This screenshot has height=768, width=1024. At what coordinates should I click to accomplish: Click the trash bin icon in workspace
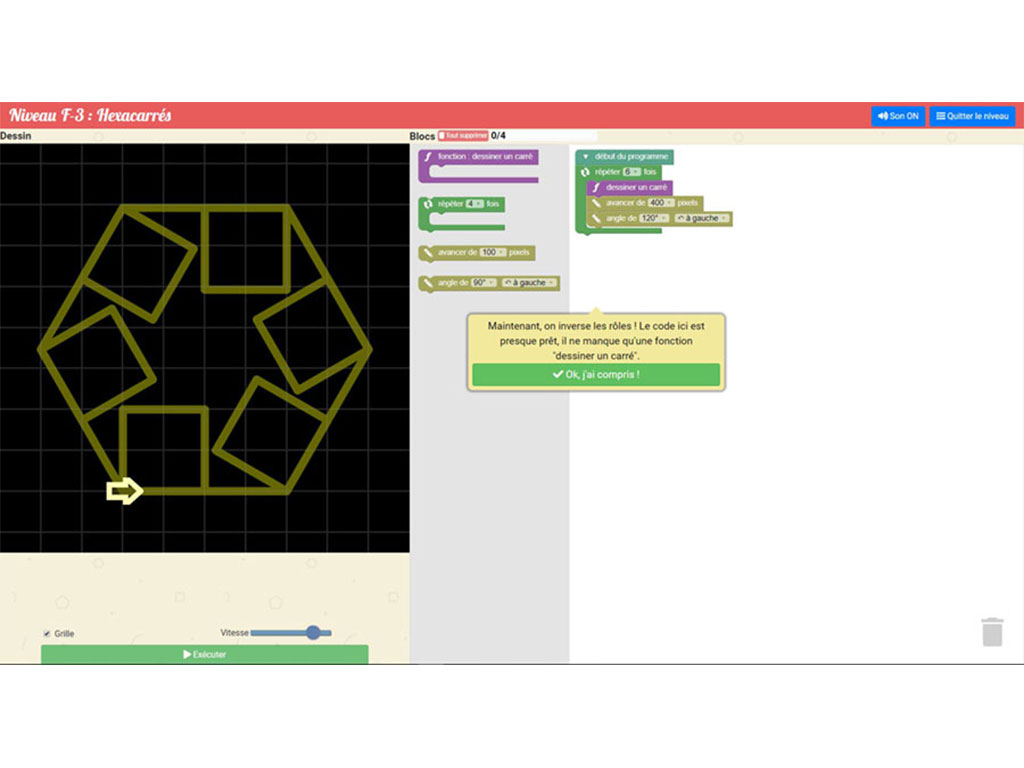point(991,632)
